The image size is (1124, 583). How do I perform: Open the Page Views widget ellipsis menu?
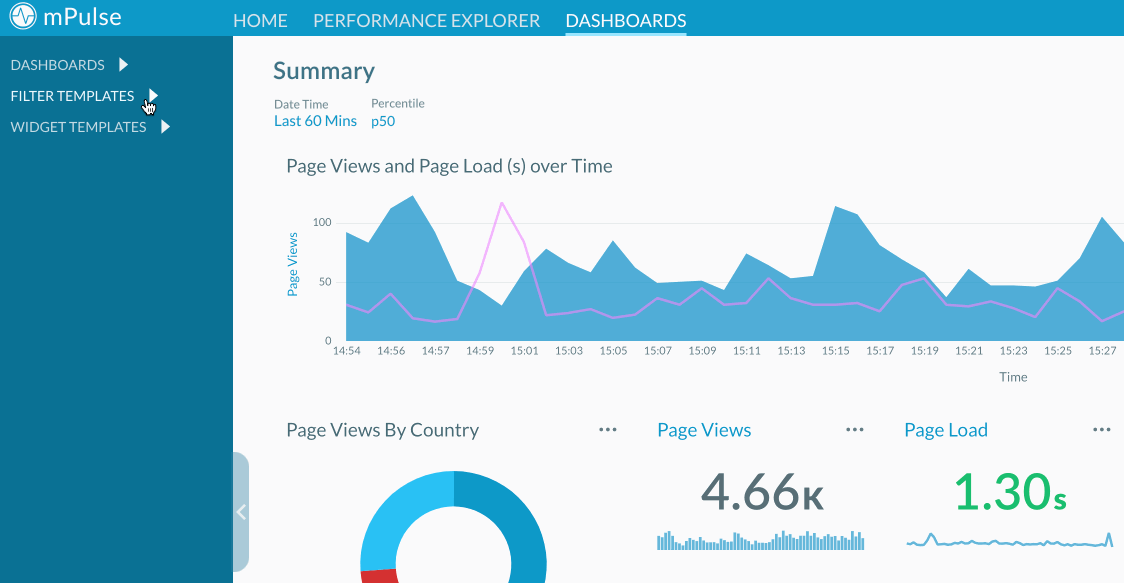pyautogui.click(x=855, y=429)
